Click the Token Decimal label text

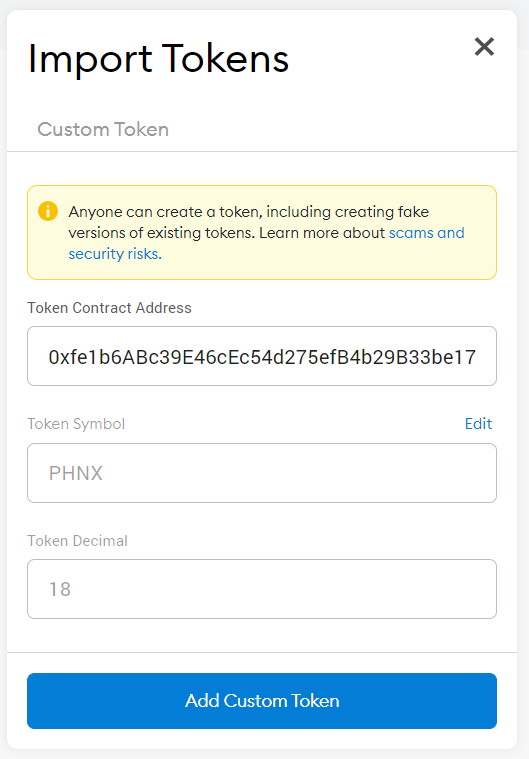77,540
